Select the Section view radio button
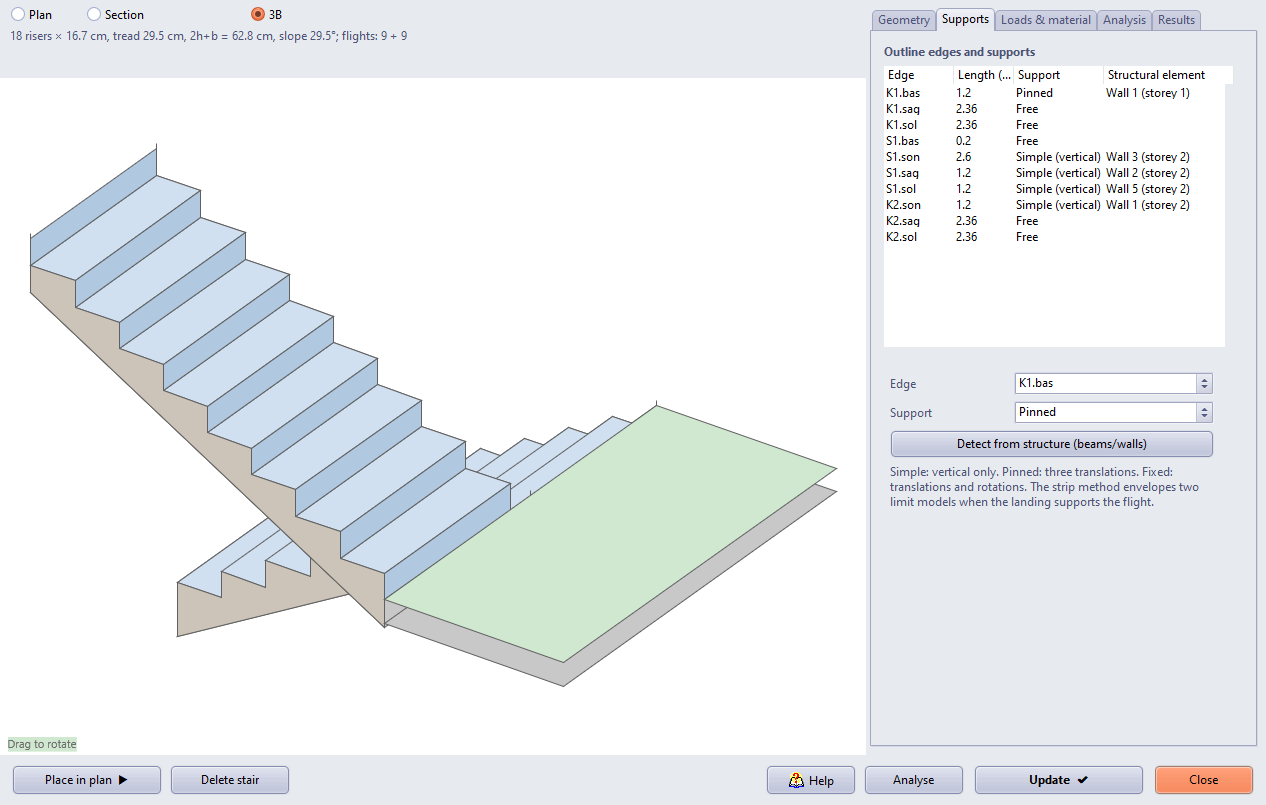 pos(94,15)
